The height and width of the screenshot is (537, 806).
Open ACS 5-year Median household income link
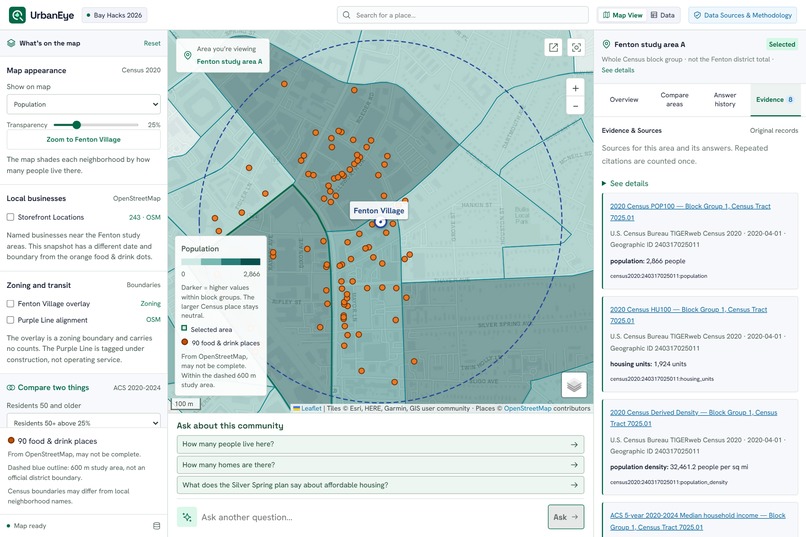tap(698, 521)
